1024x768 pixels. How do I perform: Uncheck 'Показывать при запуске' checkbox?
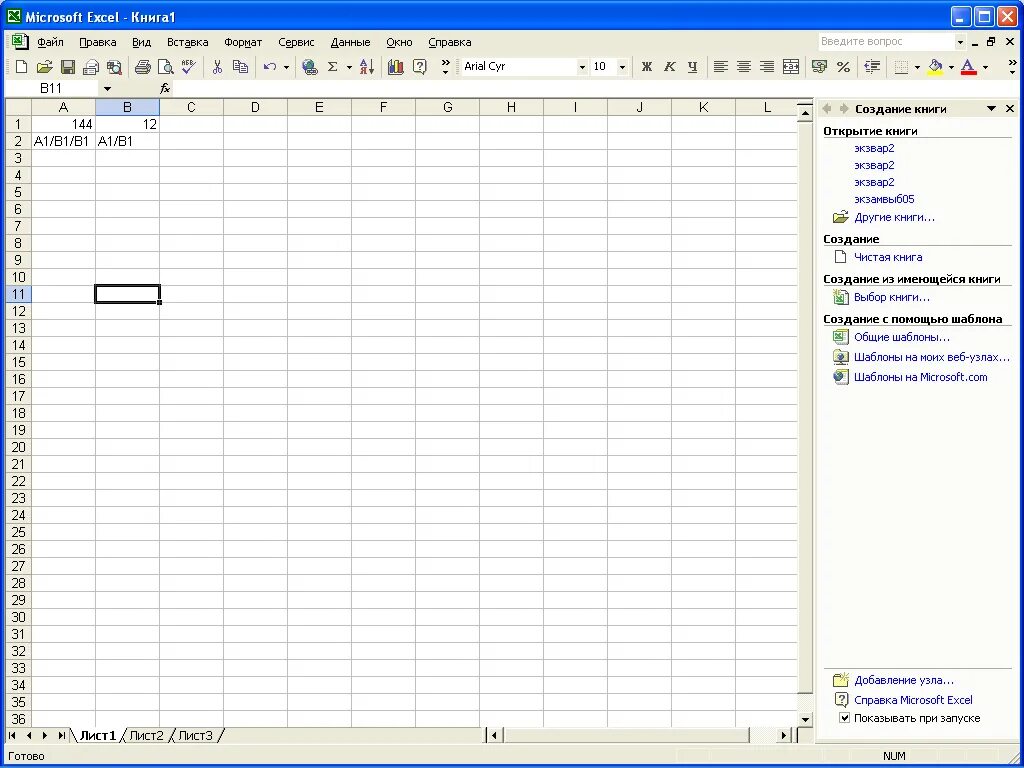coord(844,718)
